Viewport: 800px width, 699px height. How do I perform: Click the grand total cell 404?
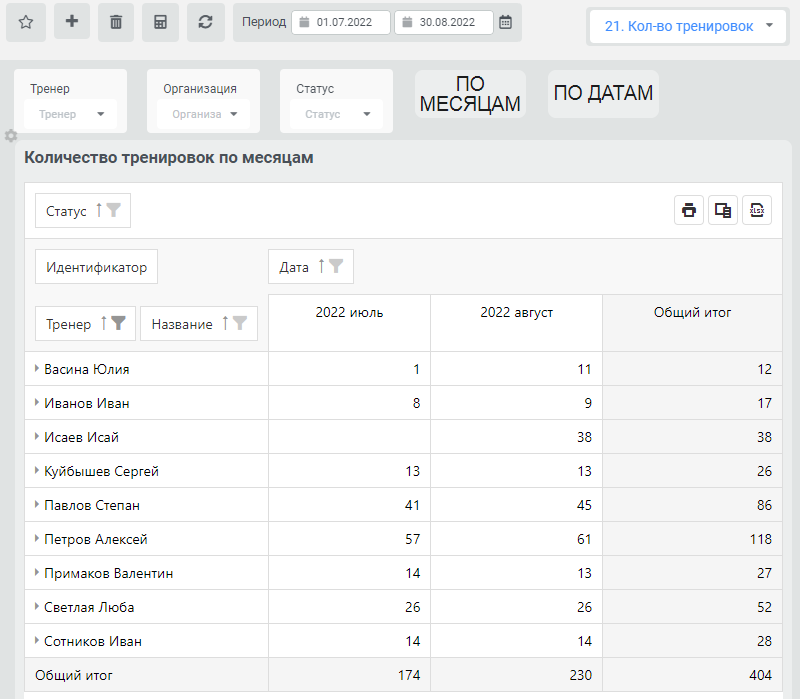[692, 675]
